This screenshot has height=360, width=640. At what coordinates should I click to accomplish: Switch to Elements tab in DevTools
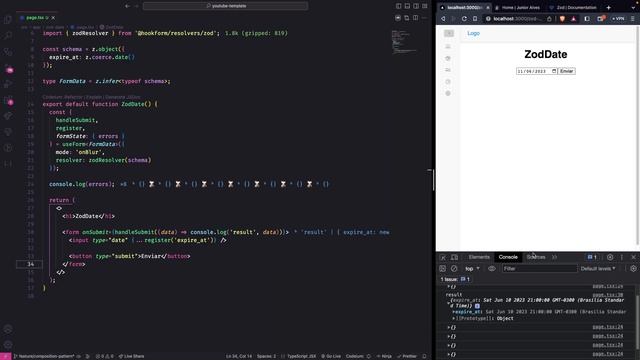(479, 257)
